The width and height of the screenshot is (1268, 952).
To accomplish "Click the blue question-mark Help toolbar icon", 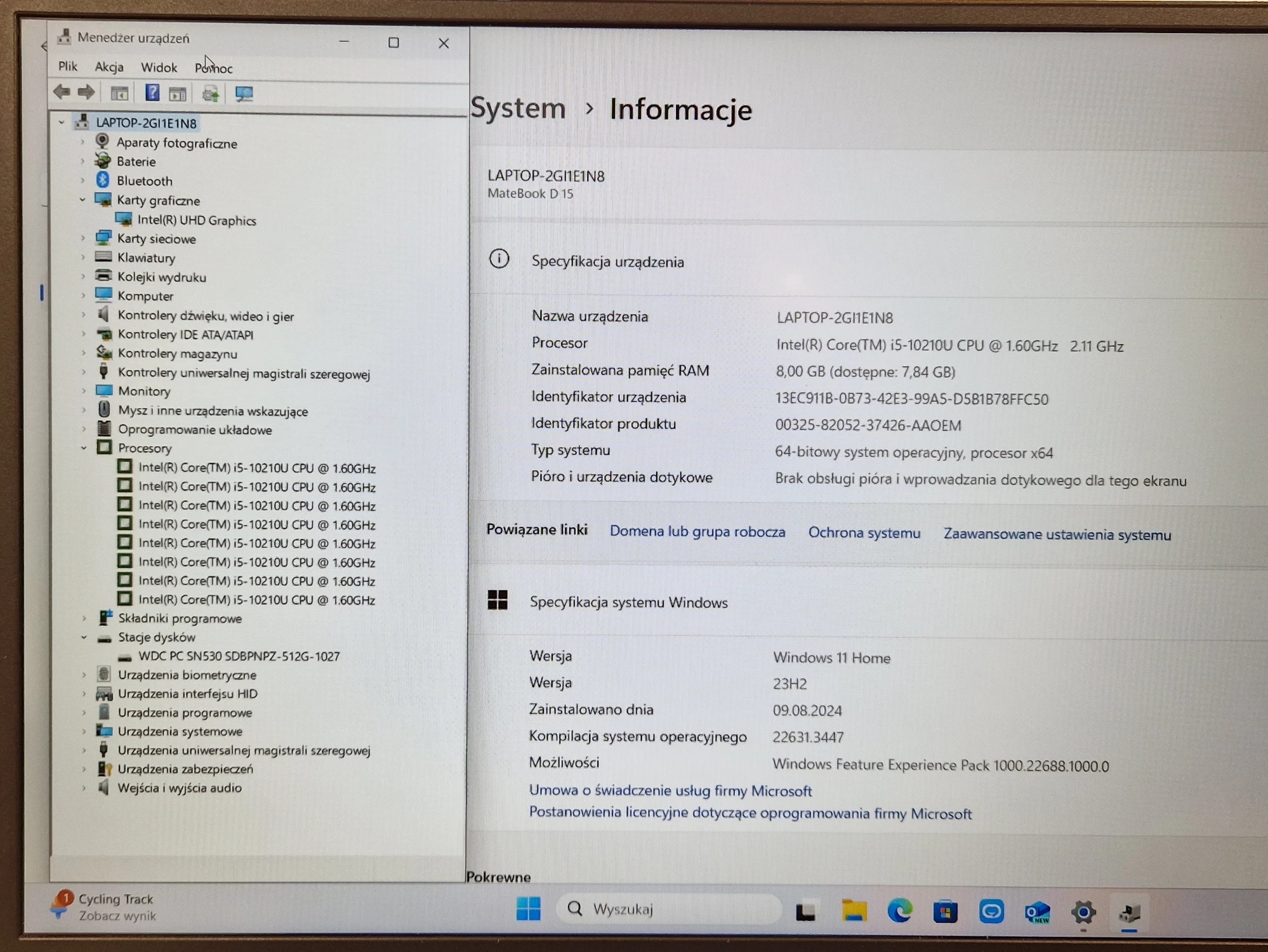I will 152,93.
